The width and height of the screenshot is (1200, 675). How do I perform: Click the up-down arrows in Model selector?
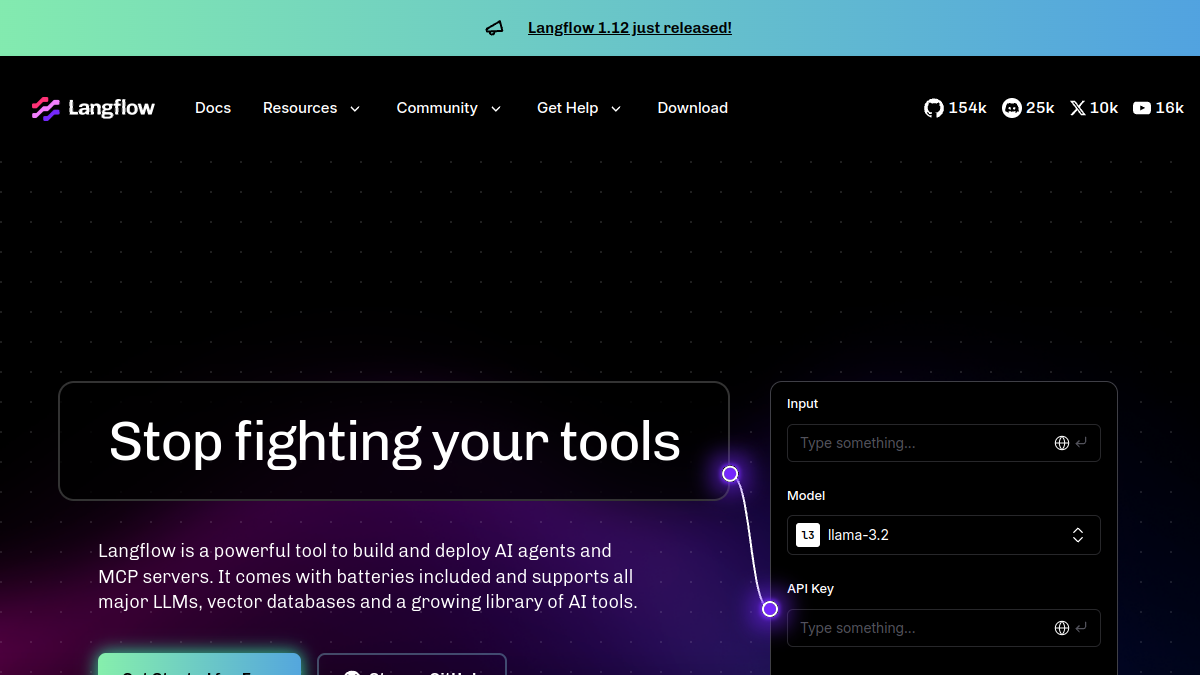(x=1078, y=535)
